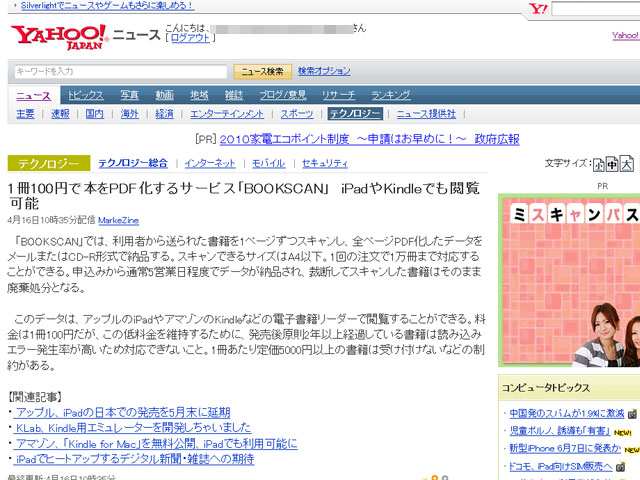Image resolution: width=640 pixels, height=480 pixels.
Task: Open モバイル subcategory
Action: pos(269,163)
